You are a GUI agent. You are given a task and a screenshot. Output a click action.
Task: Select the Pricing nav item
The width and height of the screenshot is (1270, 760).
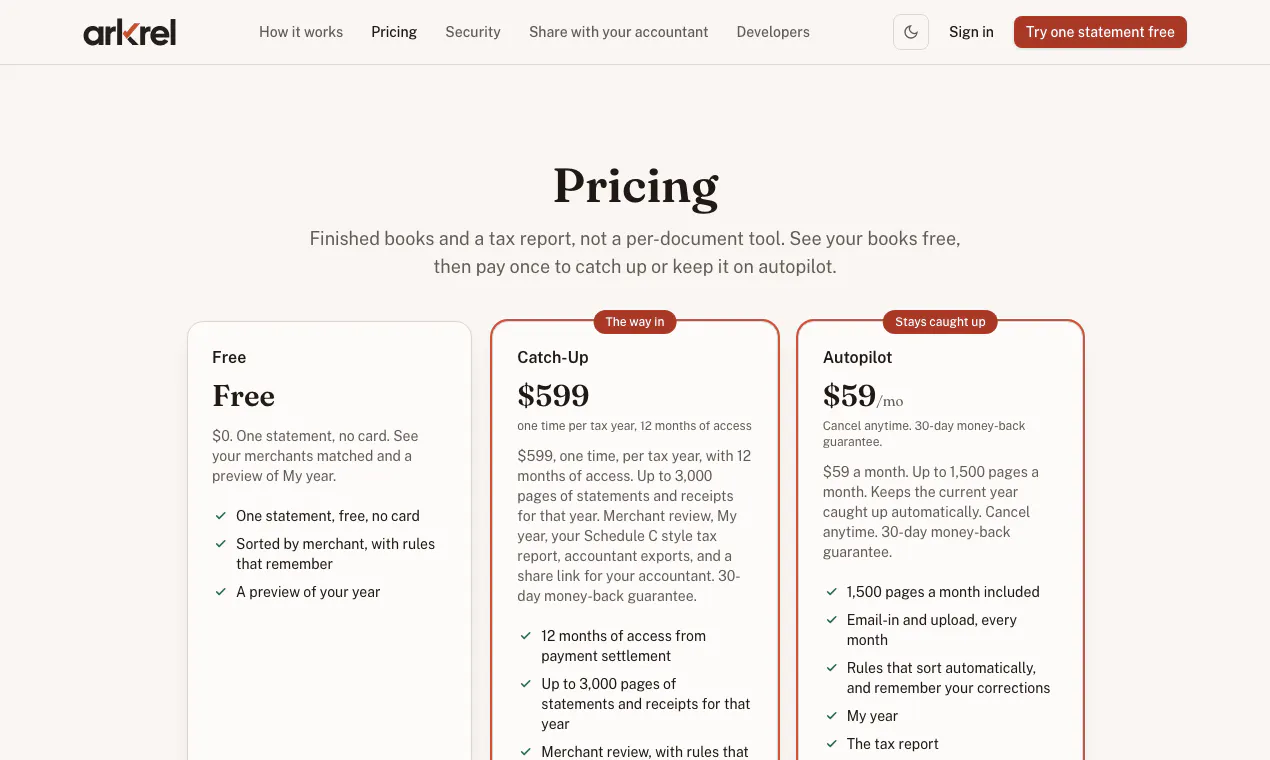coord(394,32)
